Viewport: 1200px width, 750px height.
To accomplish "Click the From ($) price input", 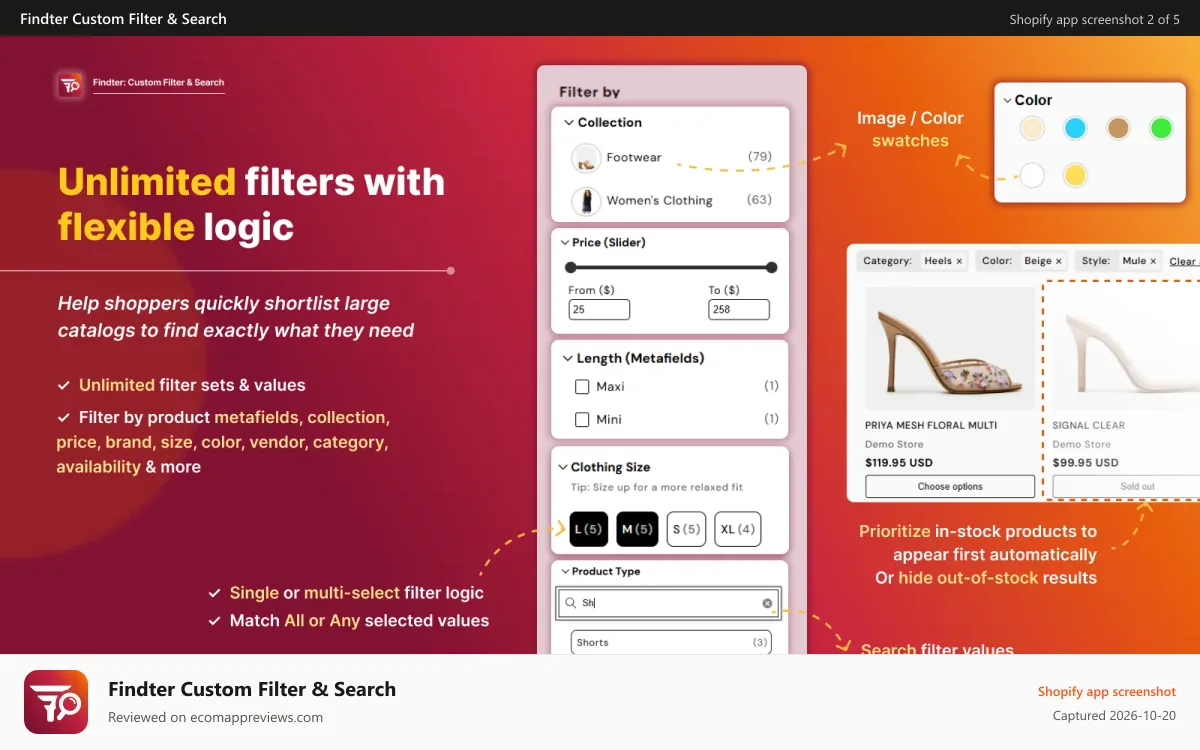I will click(599, 310).
